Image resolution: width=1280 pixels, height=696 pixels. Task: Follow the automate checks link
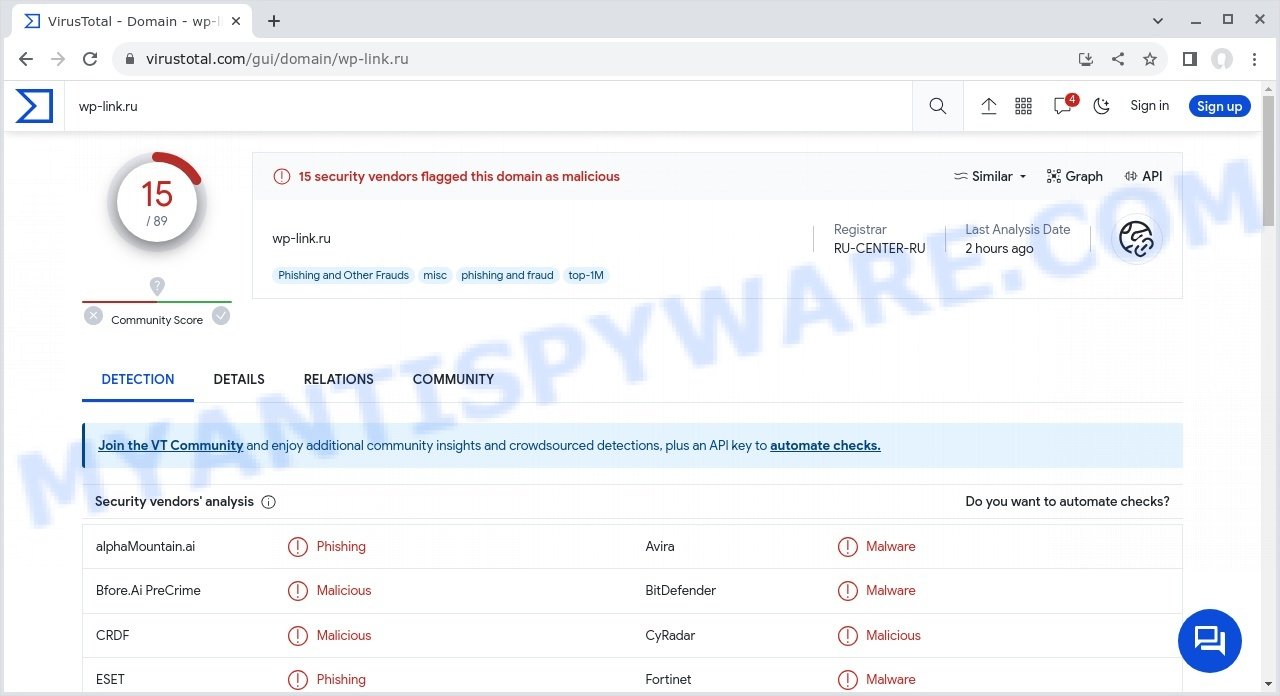pyautogui.click(x=825, y=446)
